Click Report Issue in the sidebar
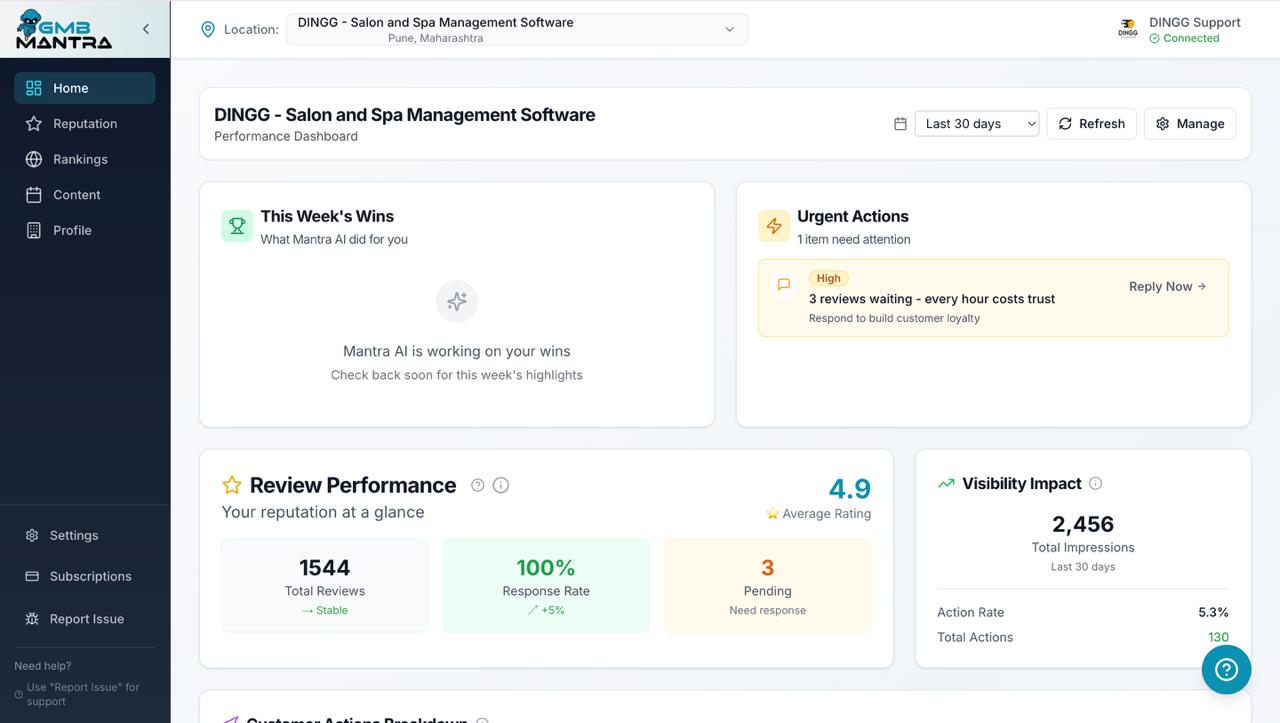This screenshot has width=1280, height=723. [85, 619]
